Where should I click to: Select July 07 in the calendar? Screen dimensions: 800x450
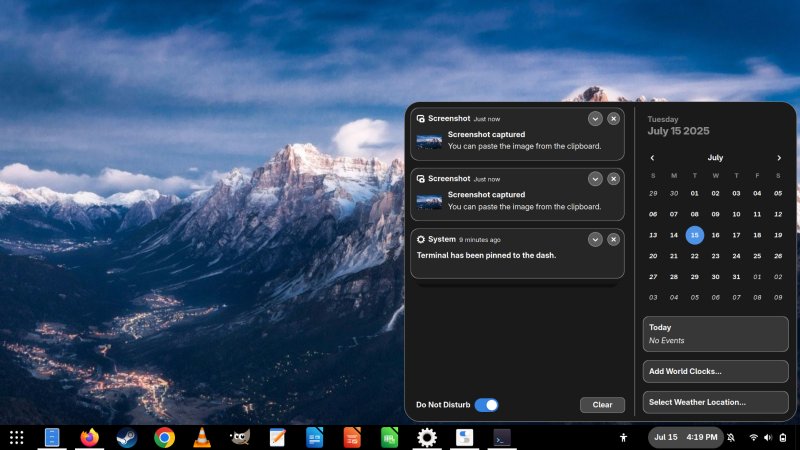(x=673, y=214)
